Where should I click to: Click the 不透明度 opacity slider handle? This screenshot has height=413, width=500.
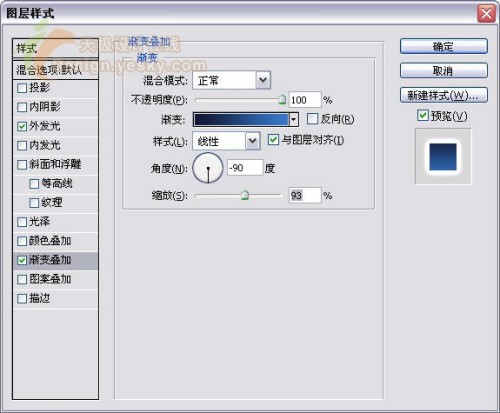(282, 99)
